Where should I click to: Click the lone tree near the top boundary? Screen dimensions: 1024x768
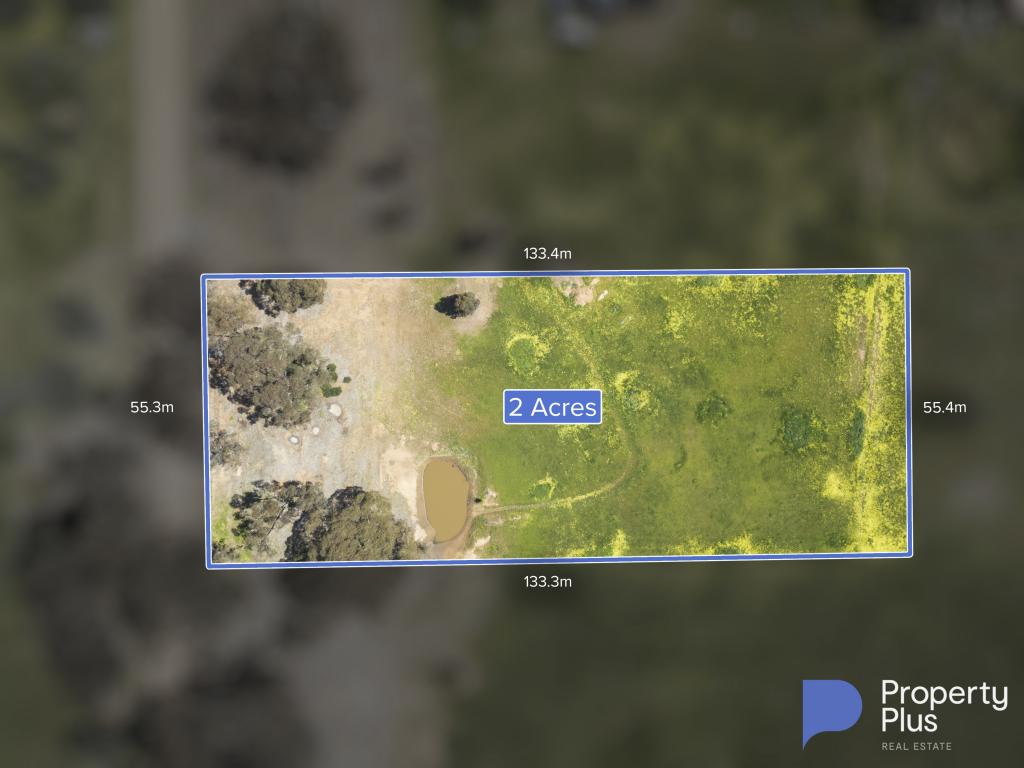tap(459, 307)
